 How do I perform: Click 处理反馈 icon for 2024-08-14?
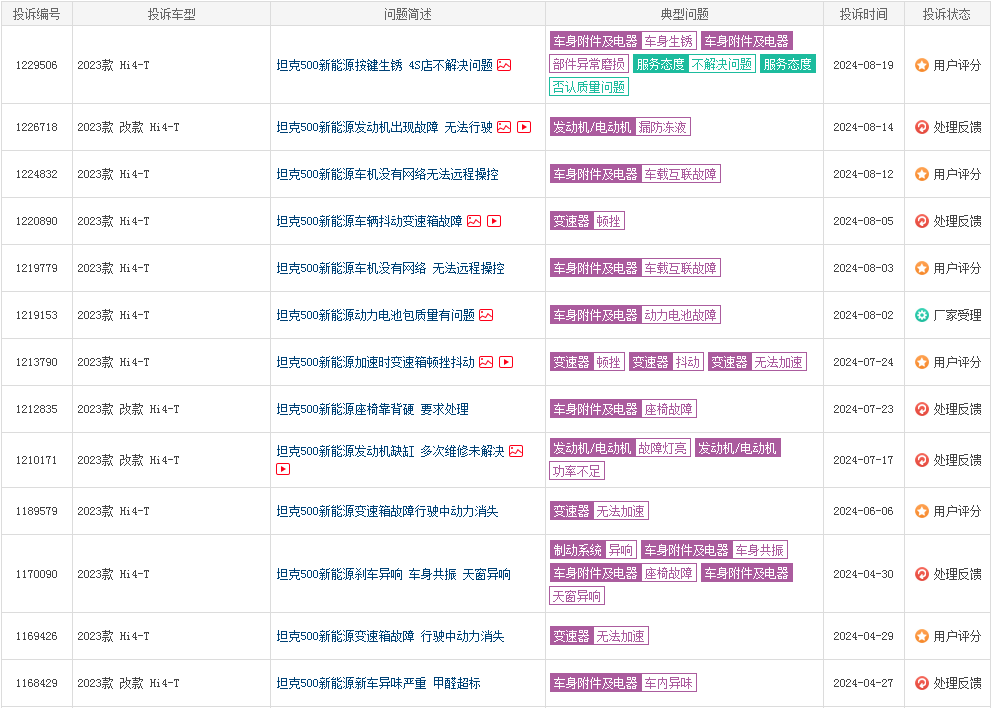(922, 127)
